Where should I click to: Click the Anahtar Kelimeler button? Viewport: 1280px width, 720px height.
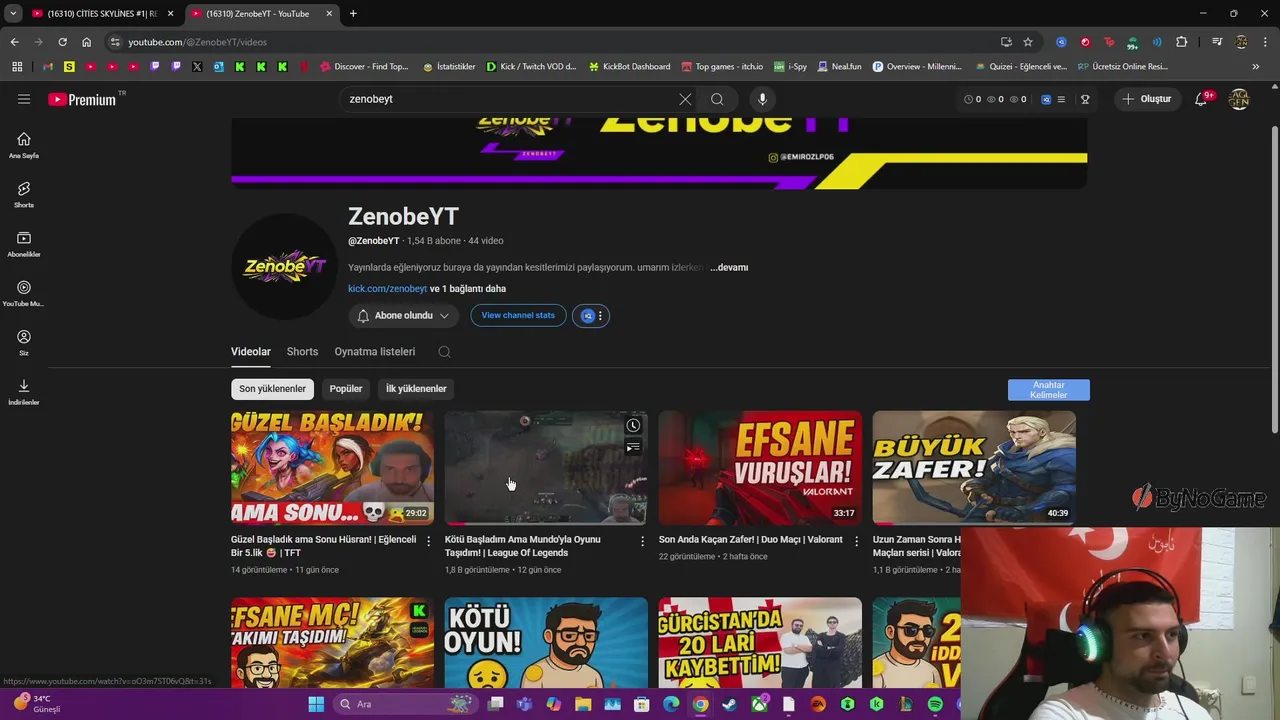(x=1049, y=390)
